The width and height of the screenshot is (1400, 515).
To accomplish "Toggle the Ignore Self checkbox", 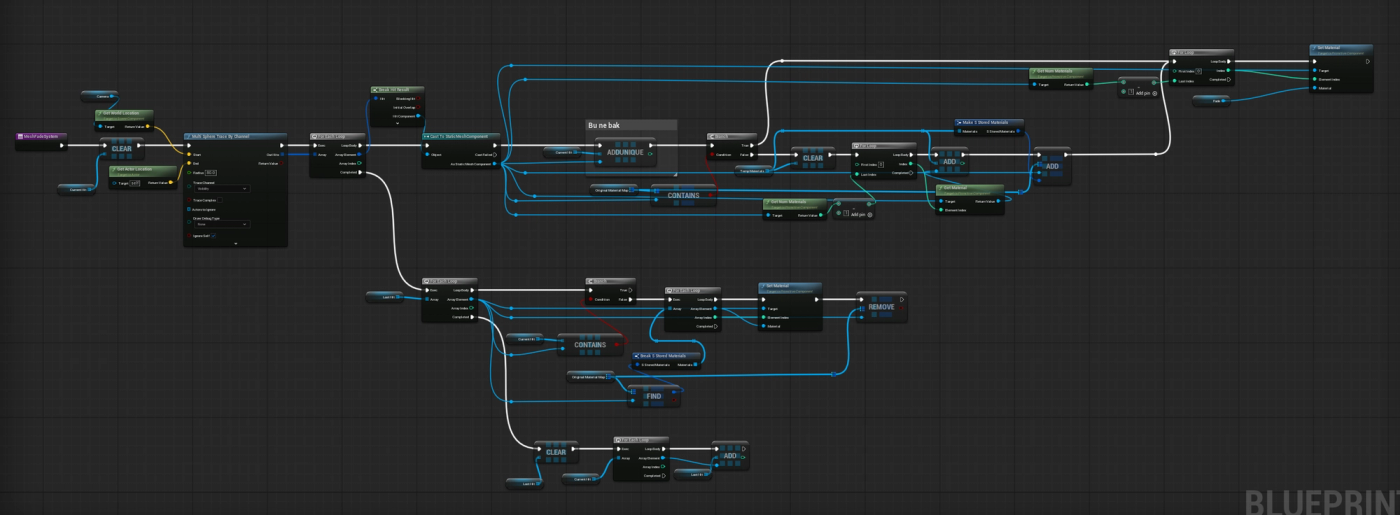I will [x=213, y=236].
